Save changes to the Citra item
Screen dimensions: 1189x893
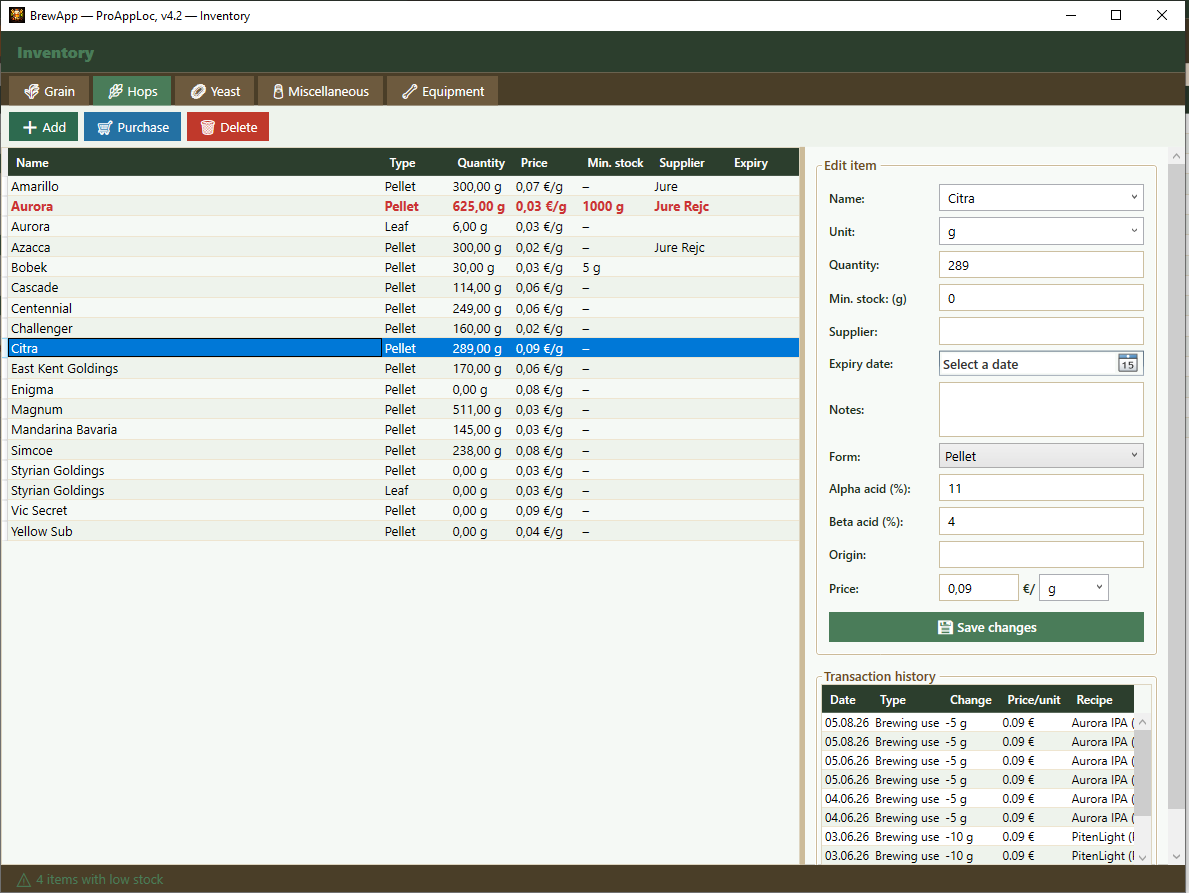coord(986,627)
